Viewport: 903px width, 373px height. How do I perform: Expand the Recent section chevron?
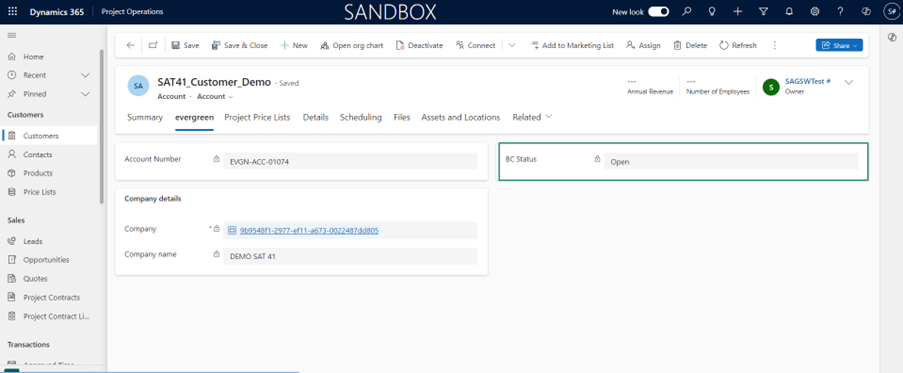(85, 75)
